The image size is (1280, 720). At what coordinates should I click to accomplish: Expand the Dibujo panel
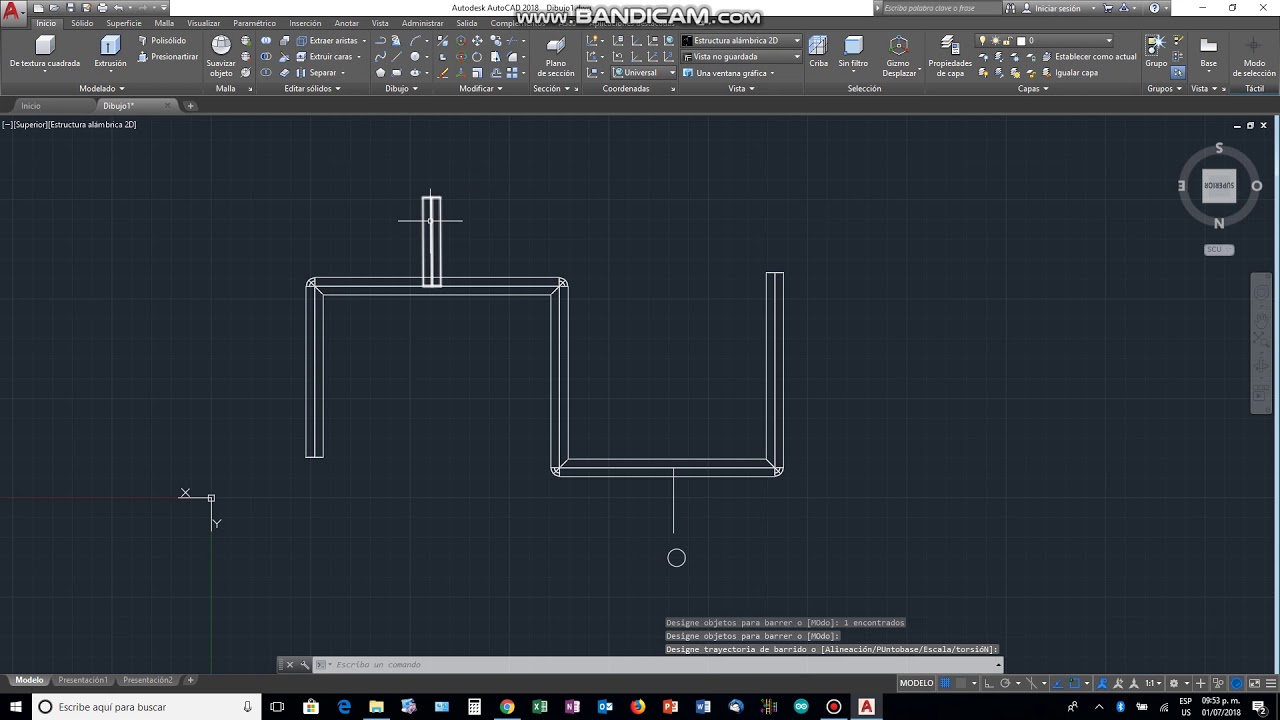pos(401,88)
